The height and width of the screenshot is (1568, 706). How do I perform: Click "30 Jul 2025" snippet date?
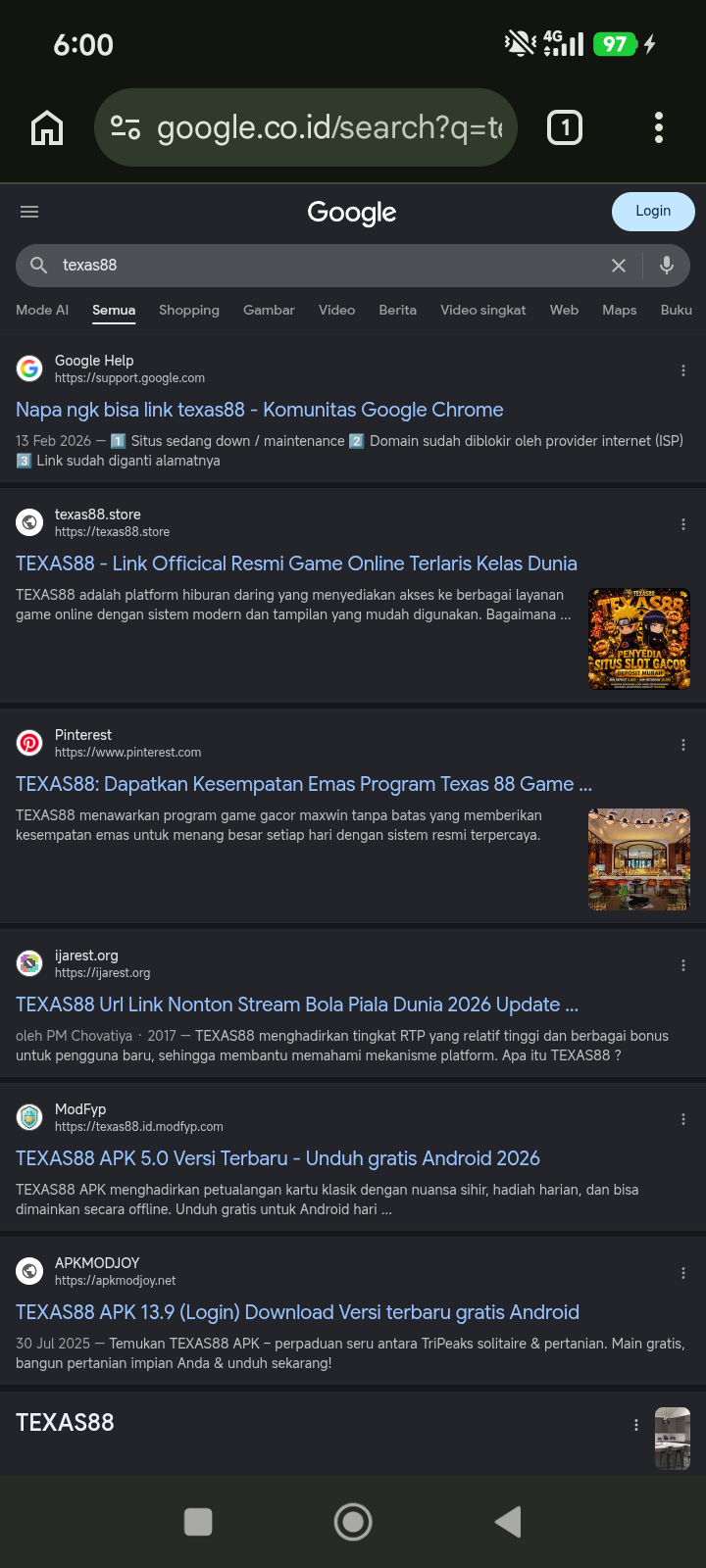tap(53, 1344)
